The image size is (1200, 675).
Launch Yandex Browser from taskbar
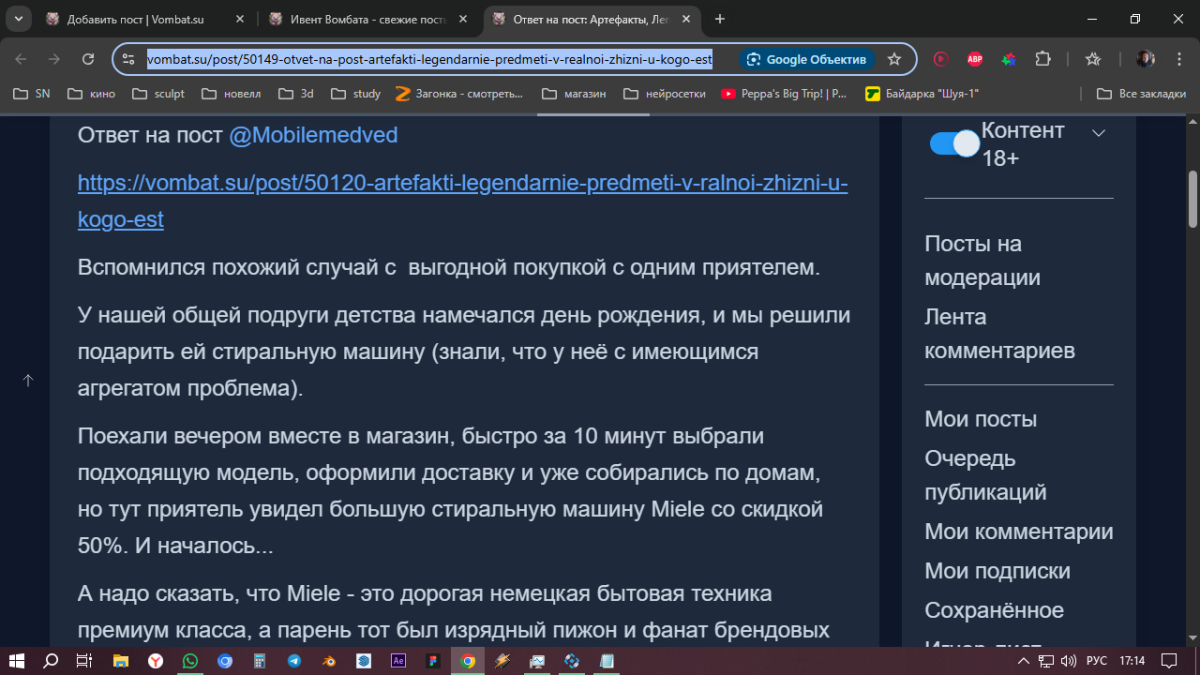click(x=155, y=661)
